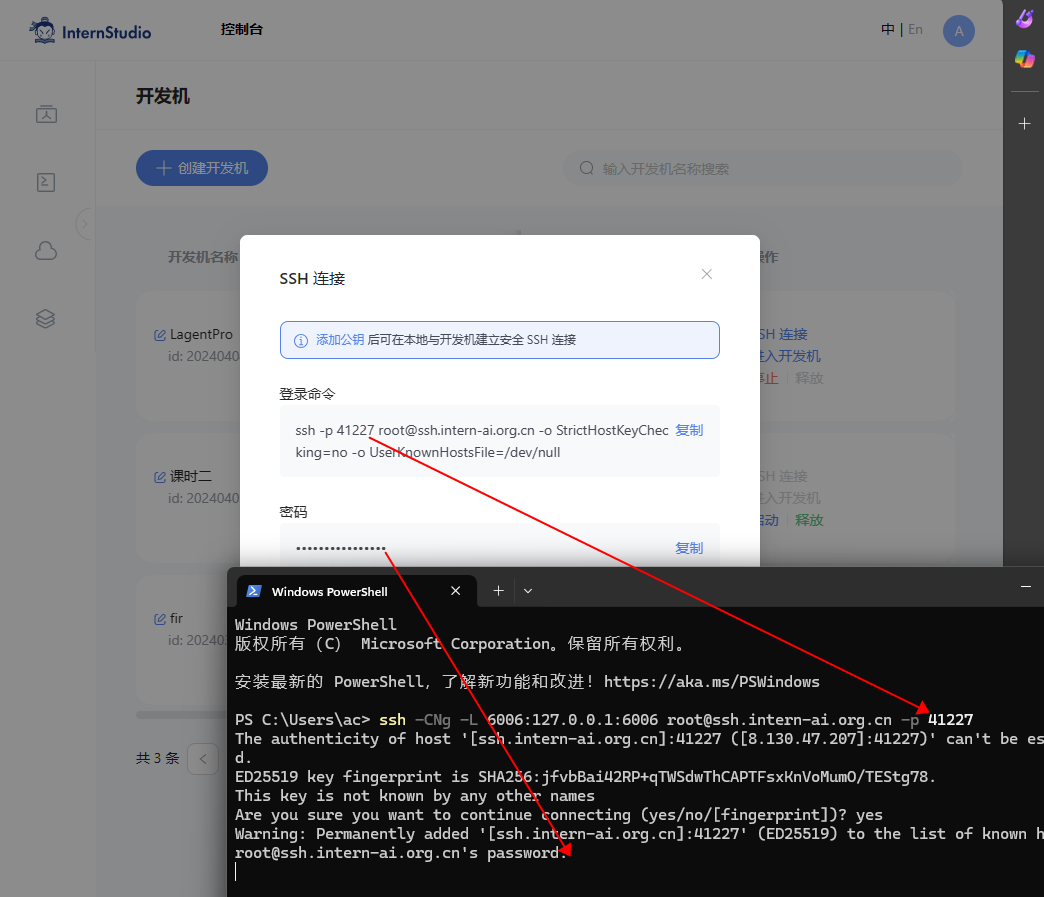Viewport: 1044px width, 897px height.
Task: Click the 输入开发机名称搜索 search field
Action: (x=762, y=168)
